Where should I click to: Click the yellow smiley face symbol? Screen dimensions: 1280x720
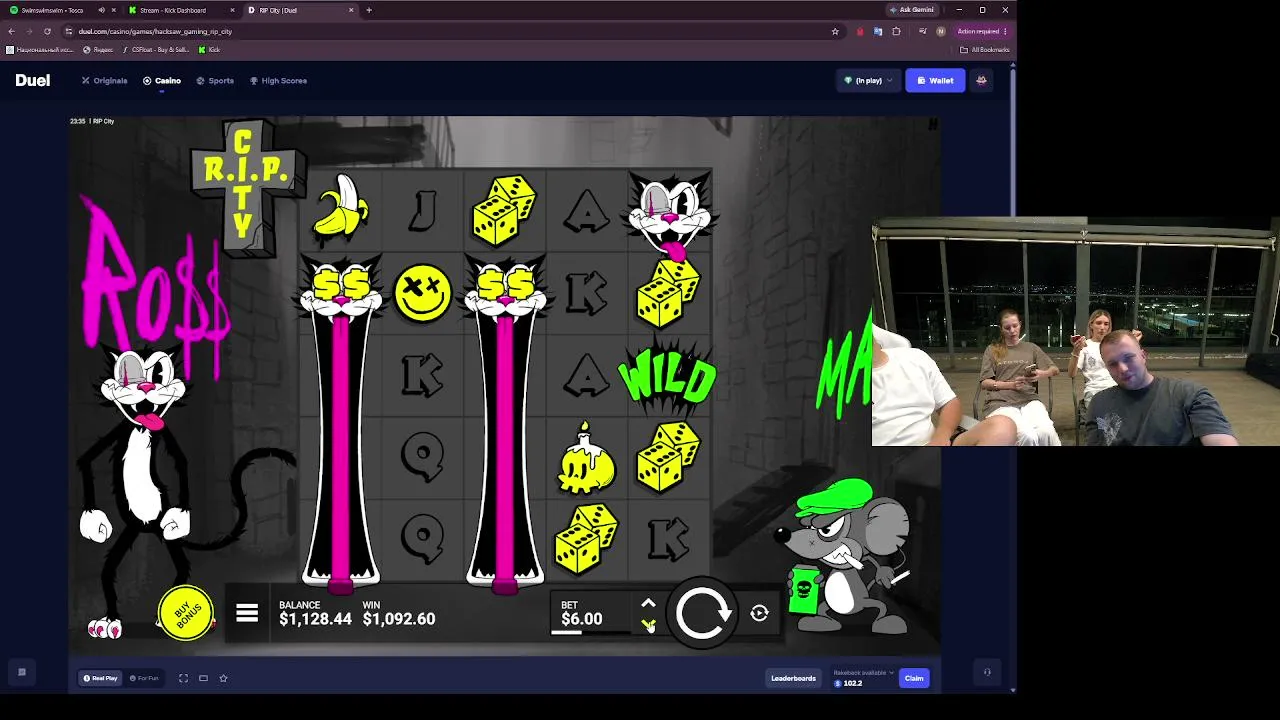coord(423,294)
